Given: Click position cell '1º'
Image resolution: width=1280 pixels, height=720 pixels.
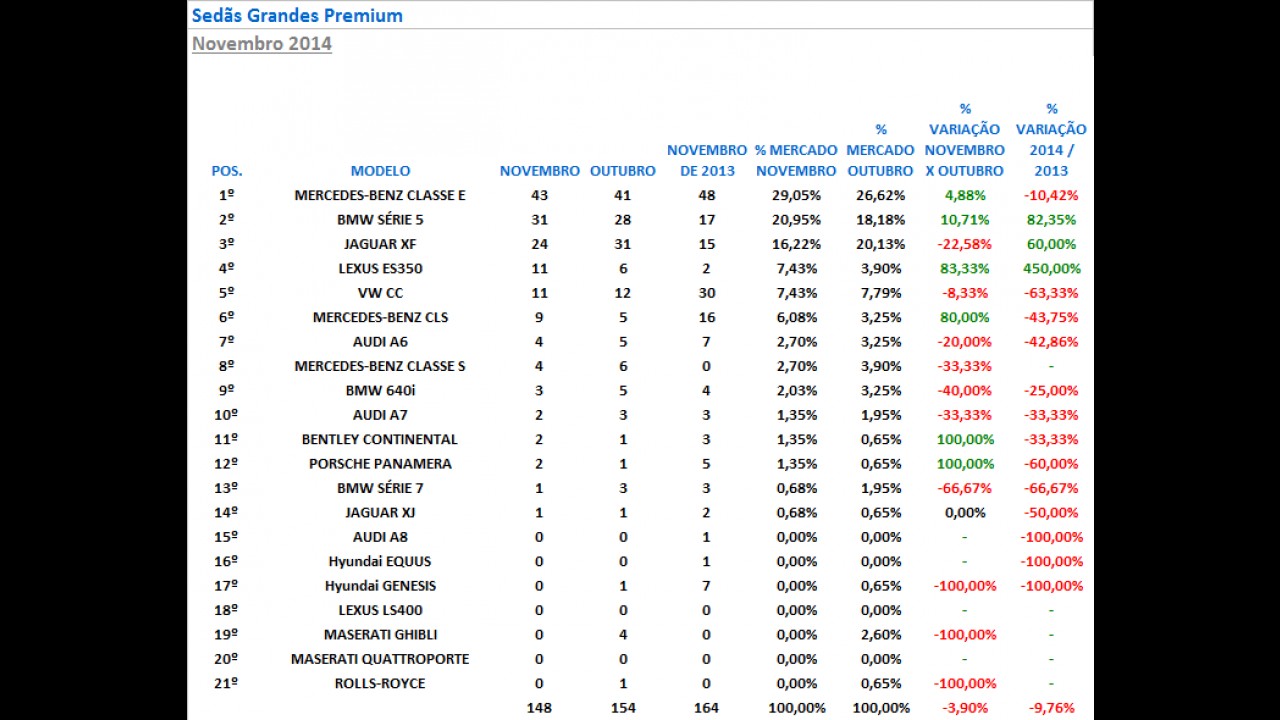Looking at the screenshot, I should click(227, 195).
